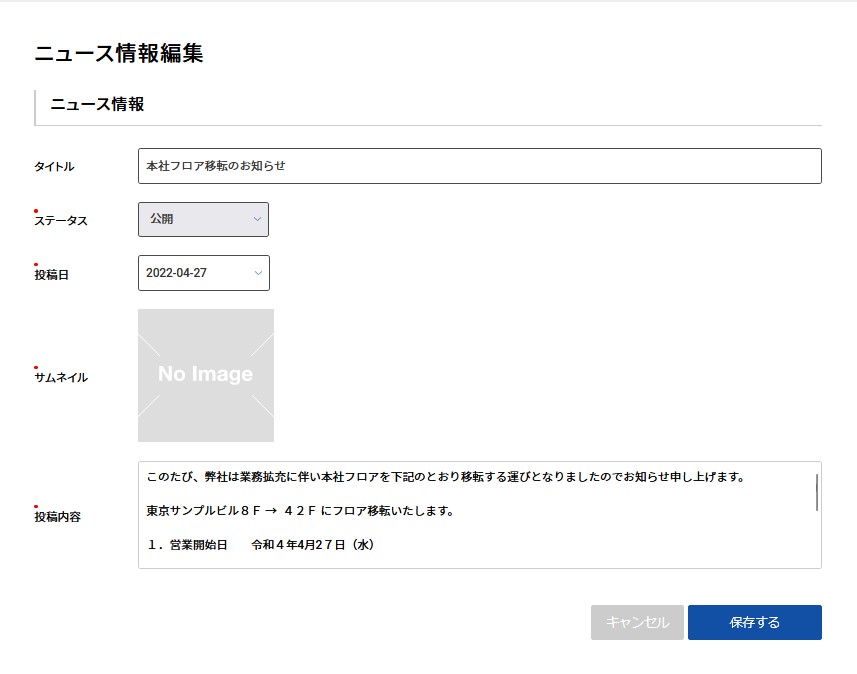
Task: Place cursor in the 東京サンプルビル line
Action: coord(300,511)
